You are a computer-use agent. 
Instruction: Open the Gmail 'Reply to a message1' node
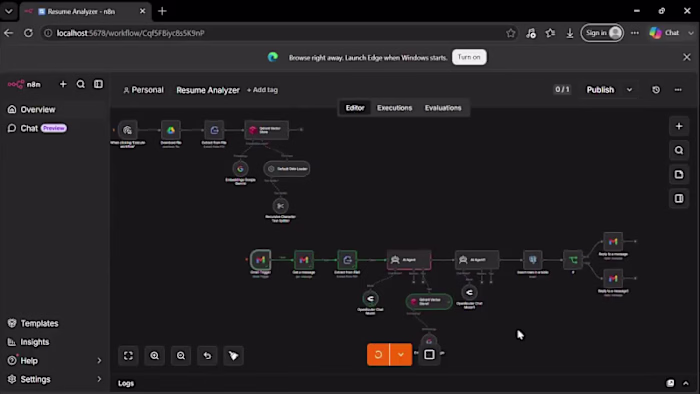coord(613,278)
